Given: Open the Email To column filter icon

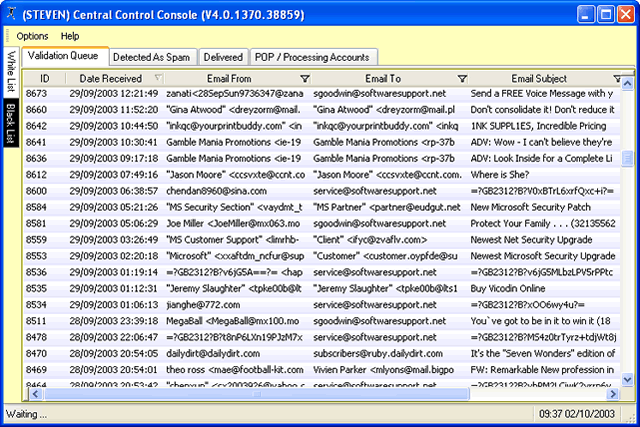Looking at the screenshot, I should point(462,78).
